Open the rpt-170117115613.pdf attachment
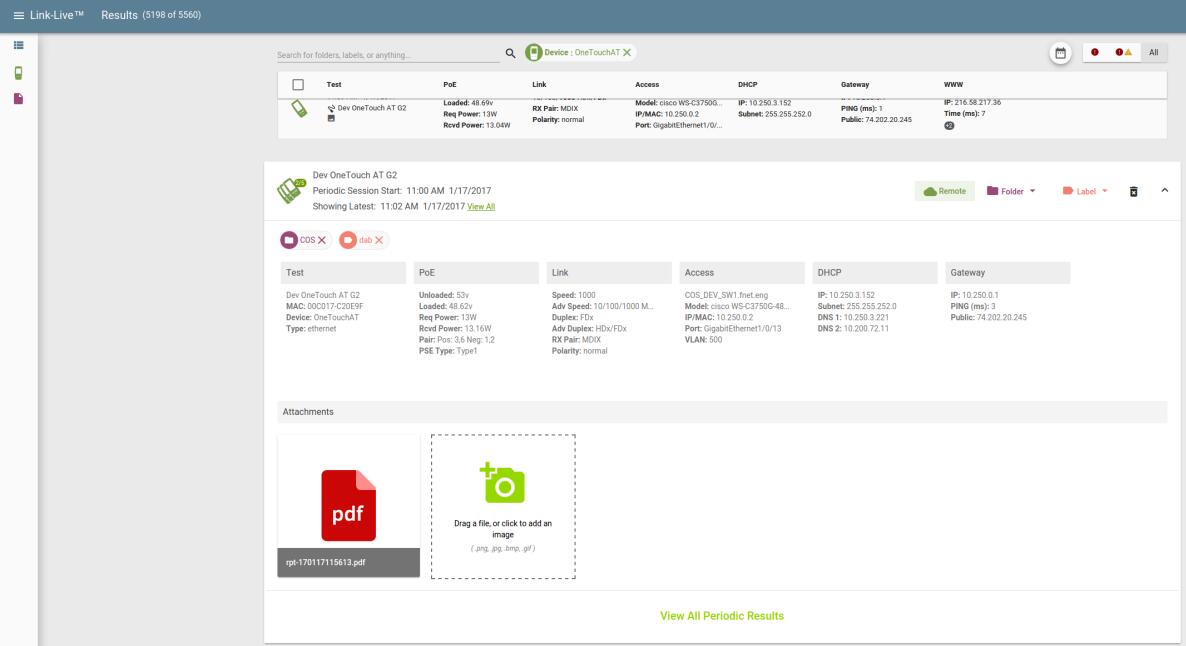This screenshot has height=646, width=1186. 348,505
